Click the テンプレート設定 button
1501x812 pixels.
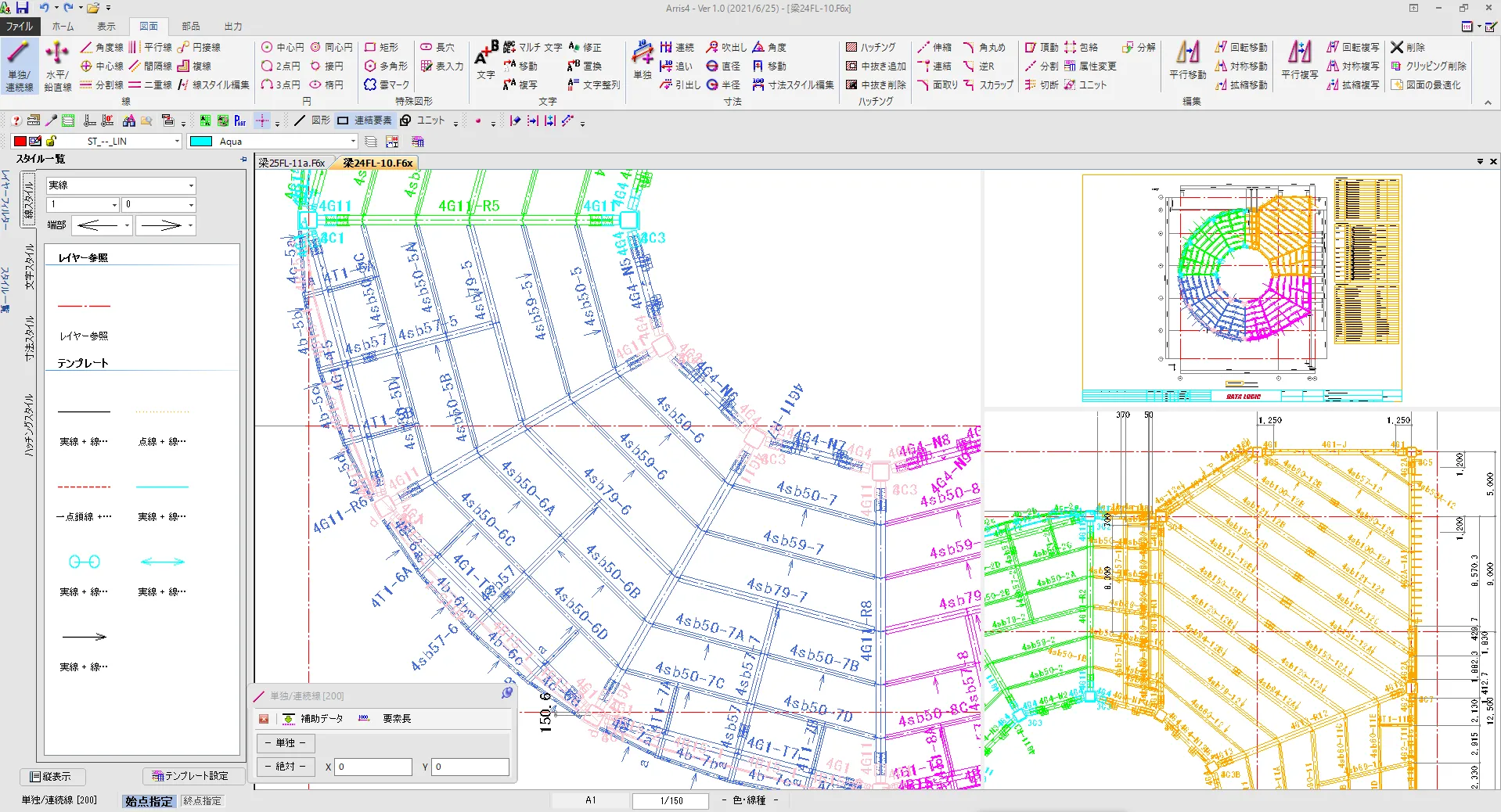(x=193, y=776)
